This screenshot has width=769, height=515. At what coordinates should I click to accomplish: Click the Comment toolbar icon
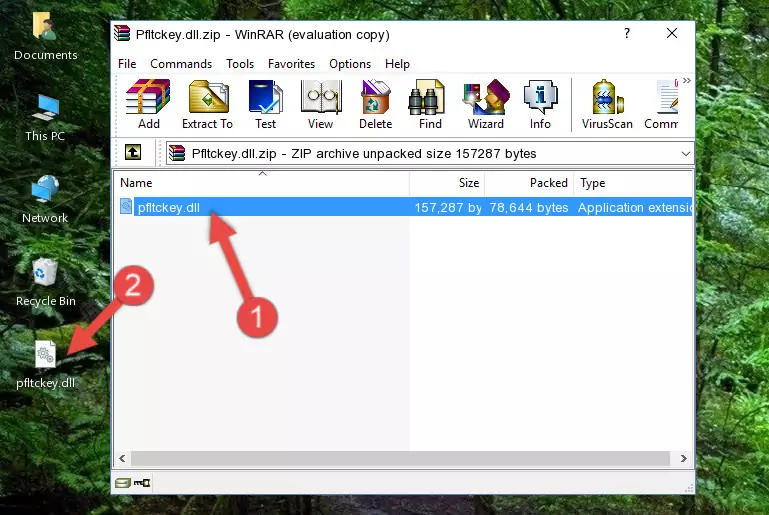662,104
